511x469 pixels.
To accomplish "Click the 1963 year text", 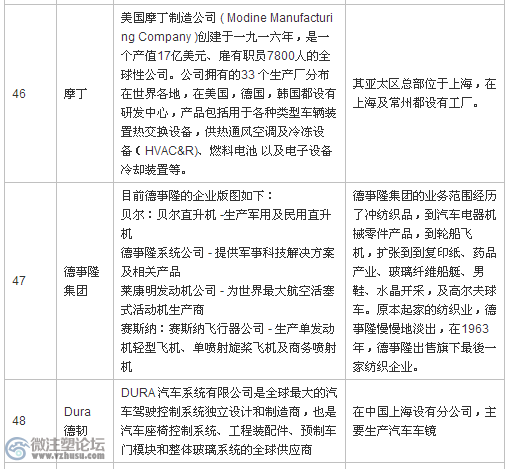I will click(475, 329).
